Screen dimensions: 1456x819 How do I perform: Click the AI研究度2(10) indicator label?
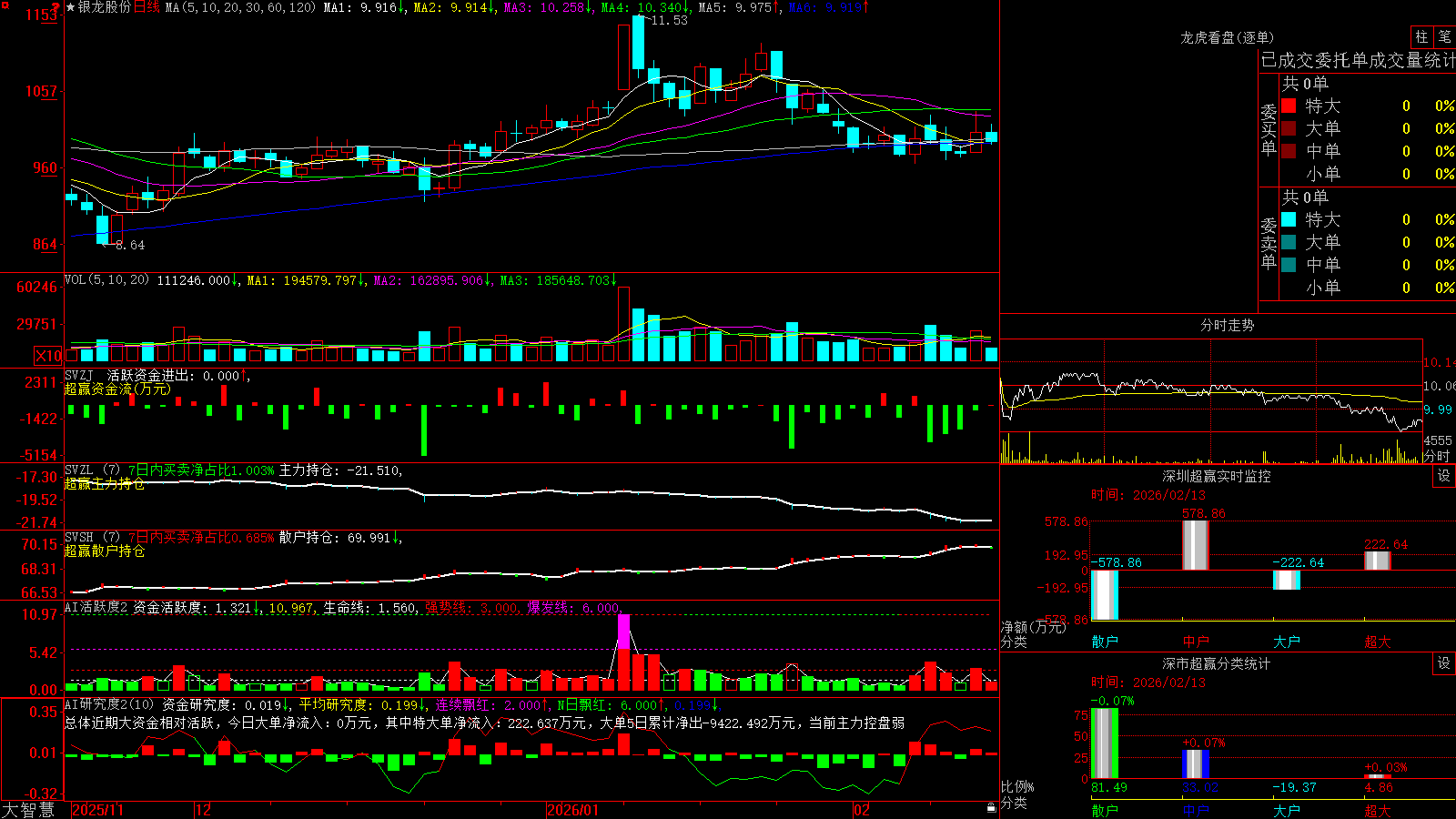109,704
